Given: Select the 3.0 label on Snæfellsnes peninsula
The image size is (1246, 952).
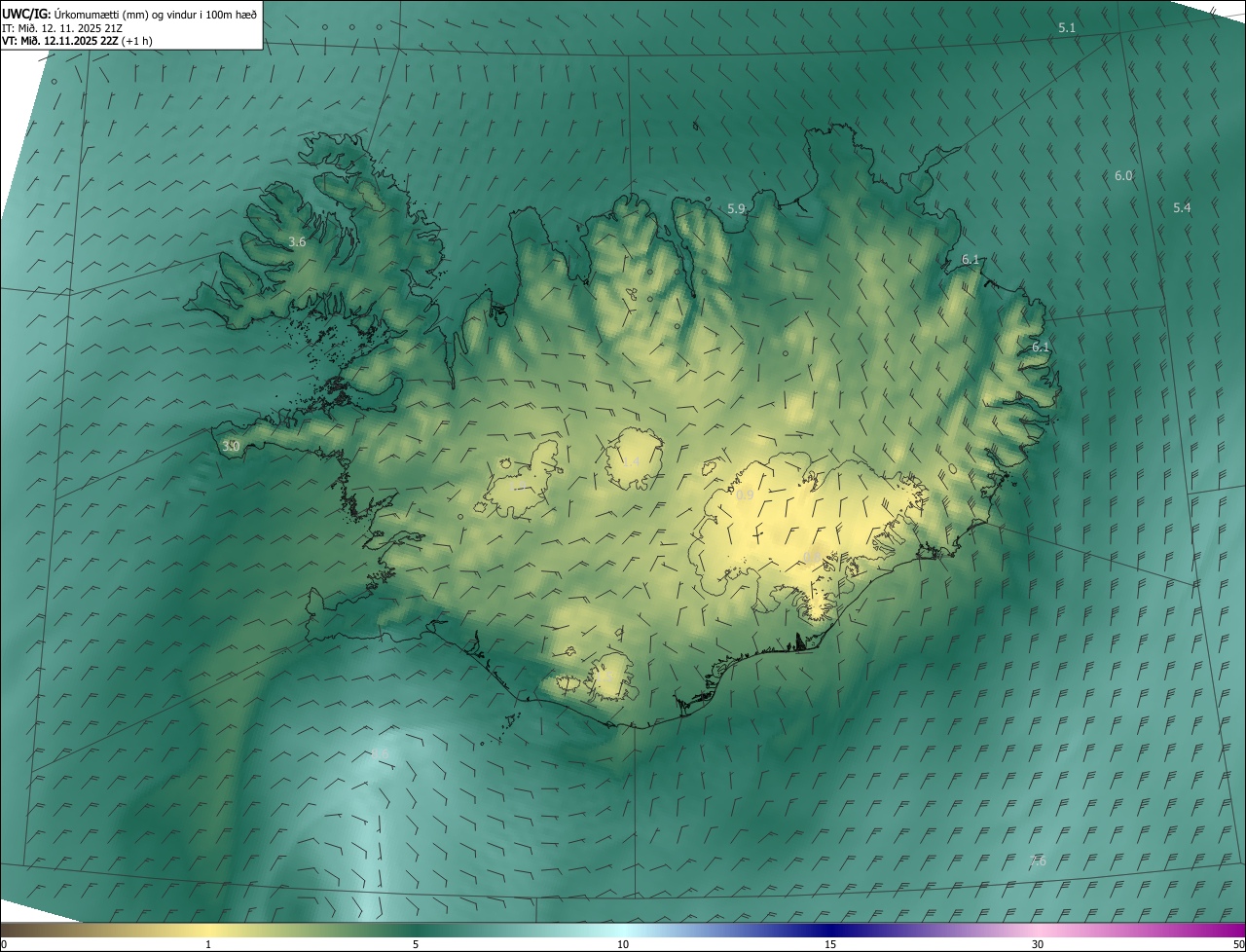Looking at the screenshot, I should click(x=231, y=446).
